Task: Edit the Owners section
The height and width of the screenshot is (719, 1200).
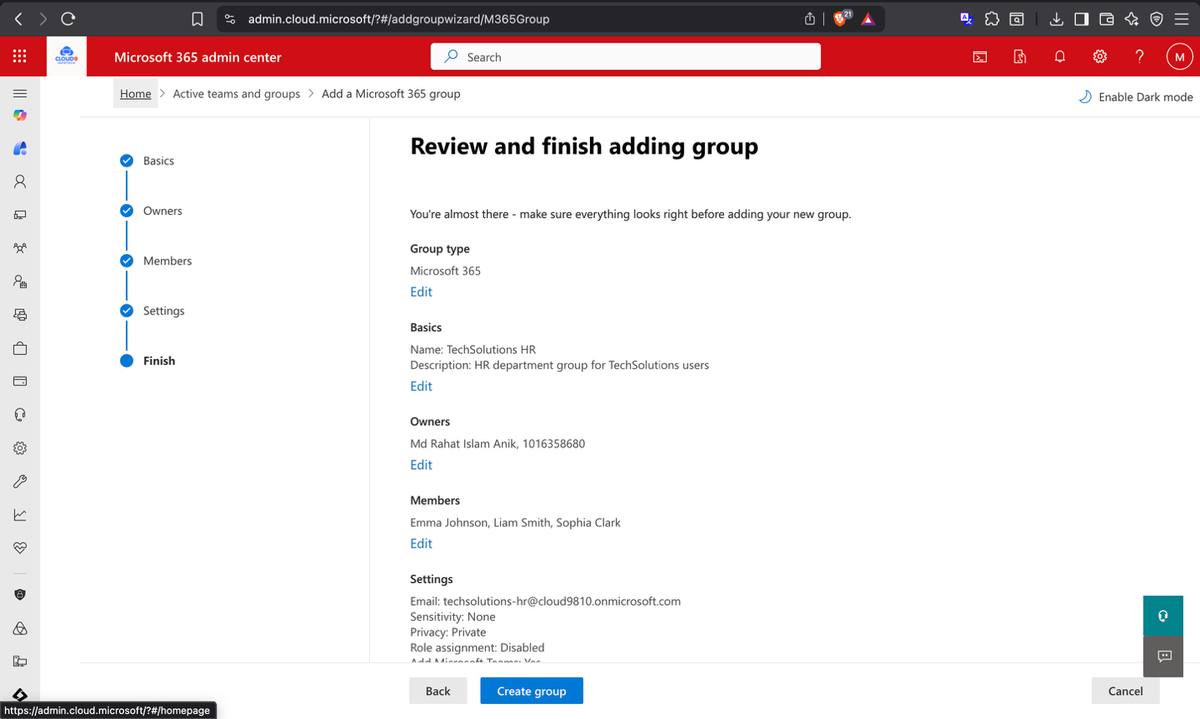Action: click(x=421, y=464)
